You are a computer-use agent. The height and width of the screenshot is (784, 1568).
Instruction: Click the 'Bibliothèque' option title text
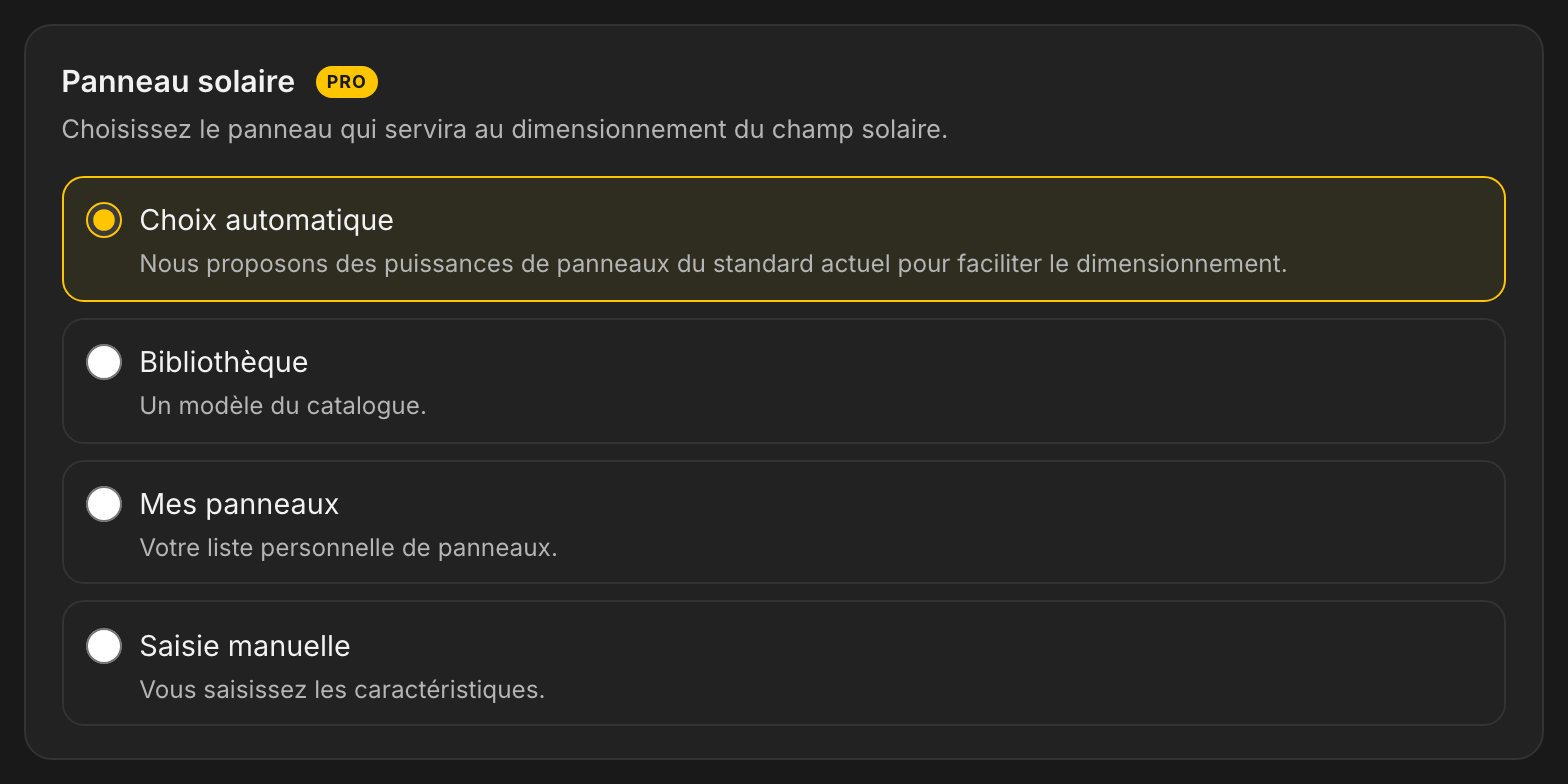point(224,362)
